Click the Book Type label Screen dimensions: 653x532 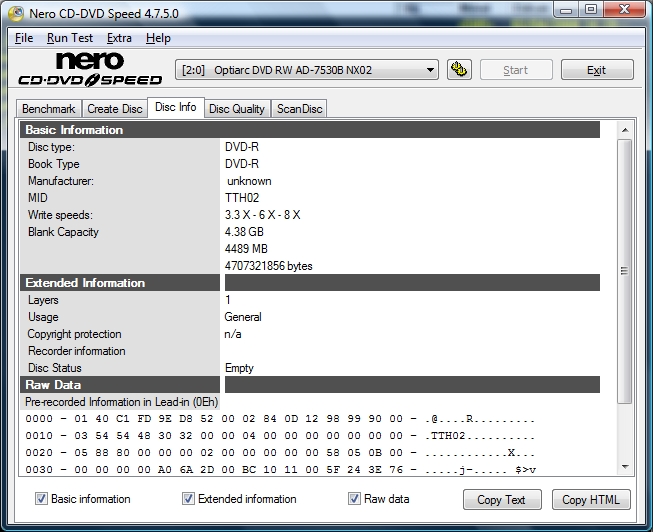coord(54,164)
